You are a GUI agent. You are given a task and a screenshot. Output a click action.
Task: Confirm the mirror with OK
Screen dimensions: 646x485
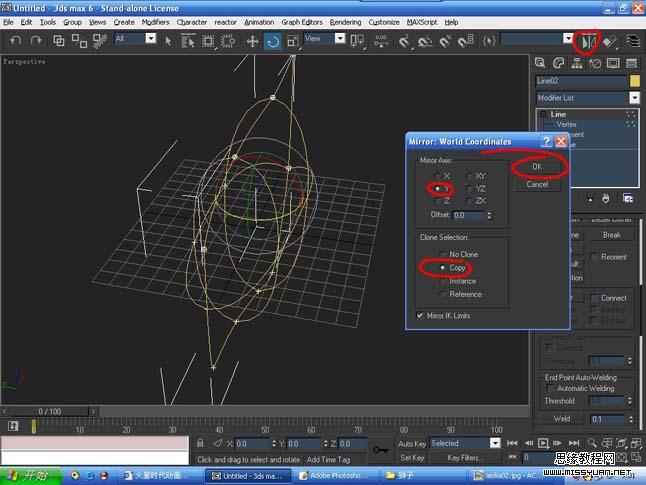tap(537, 166)
